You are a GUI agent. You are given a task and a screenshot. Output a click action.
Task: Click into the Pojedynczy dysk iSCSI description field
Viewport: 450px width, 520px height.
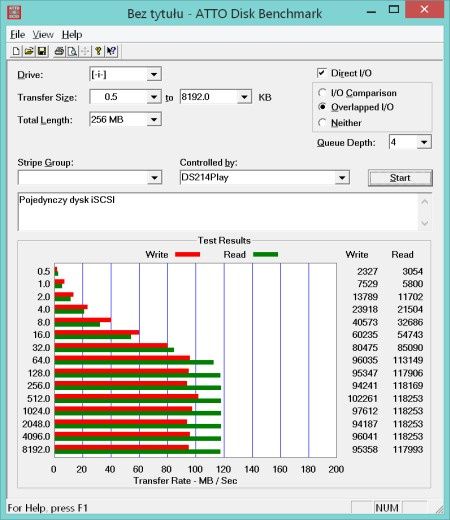[218, 212]
